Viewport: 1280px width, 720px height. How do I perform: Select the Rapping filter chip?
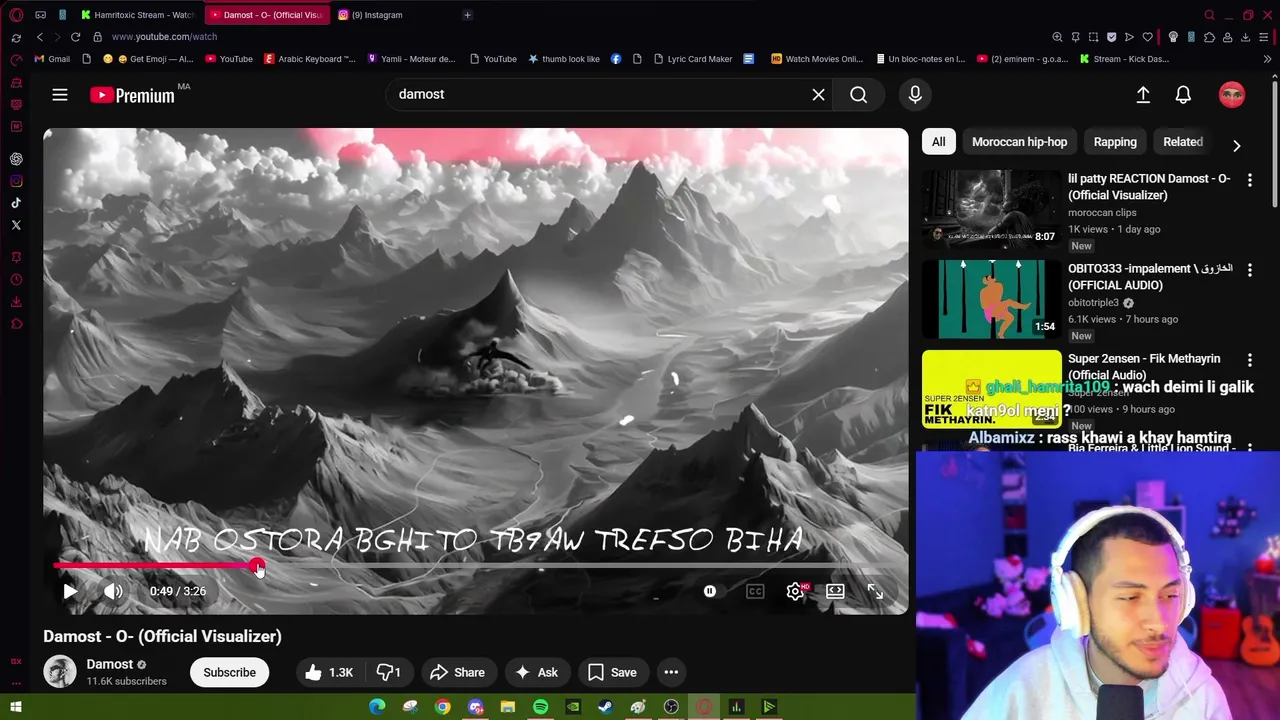coord(1115,142)
